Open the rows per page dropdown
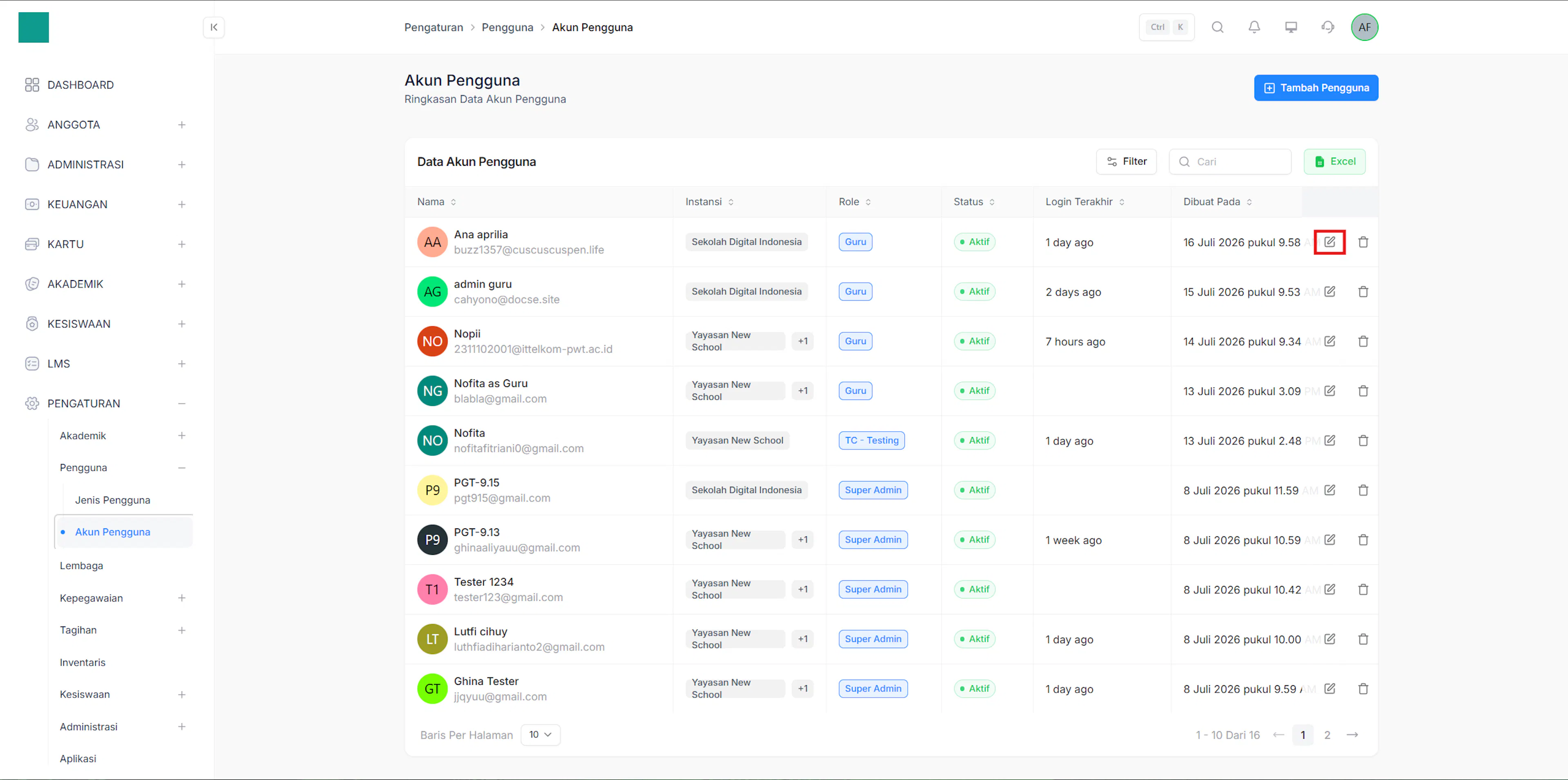The height and width of the screenshot is (780, 1568). click(540, 734)
